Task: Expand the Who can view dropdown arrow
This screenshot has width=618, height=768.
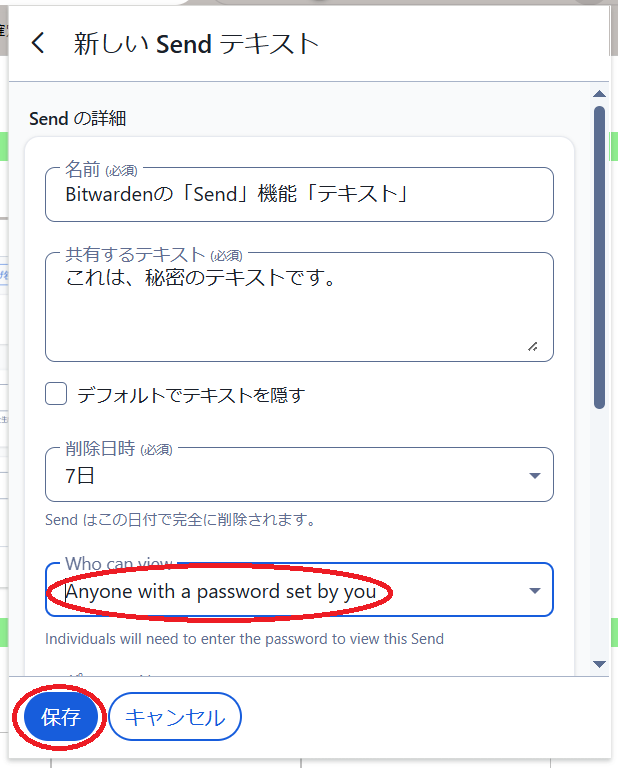Action: coord(534,591)
